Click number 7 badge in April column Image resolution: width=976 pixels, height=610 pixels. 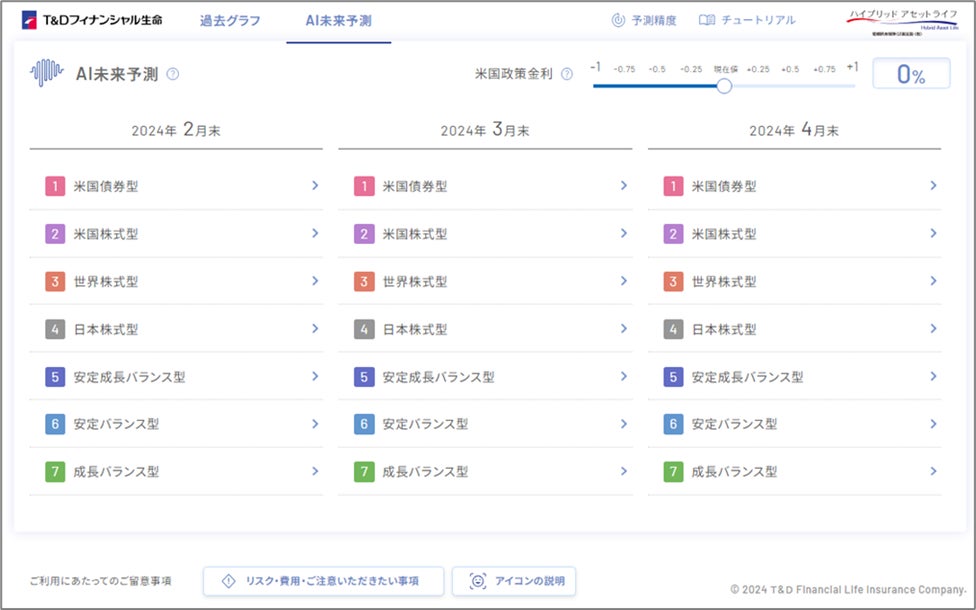[x=673, y=472]
